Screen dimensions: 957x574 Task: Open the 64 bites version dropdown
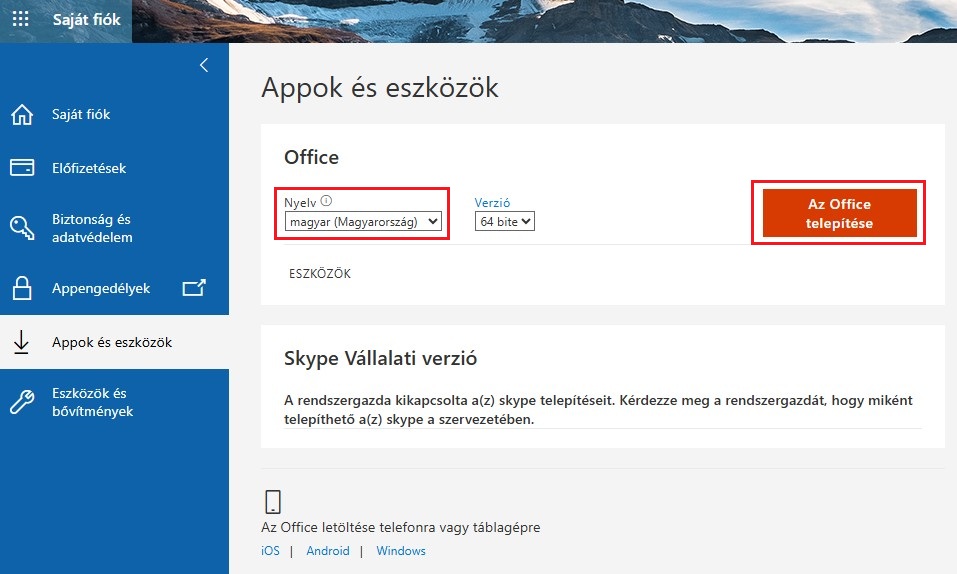point(505,222)
